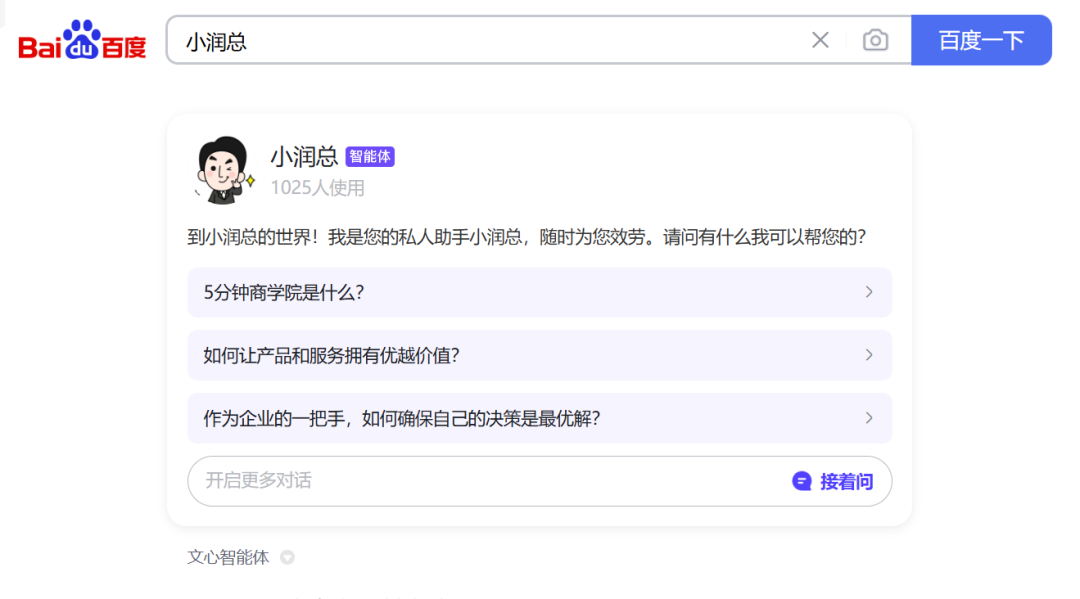Open chevron on 5分钟商学院是什么 row

(x=869, y=293)
